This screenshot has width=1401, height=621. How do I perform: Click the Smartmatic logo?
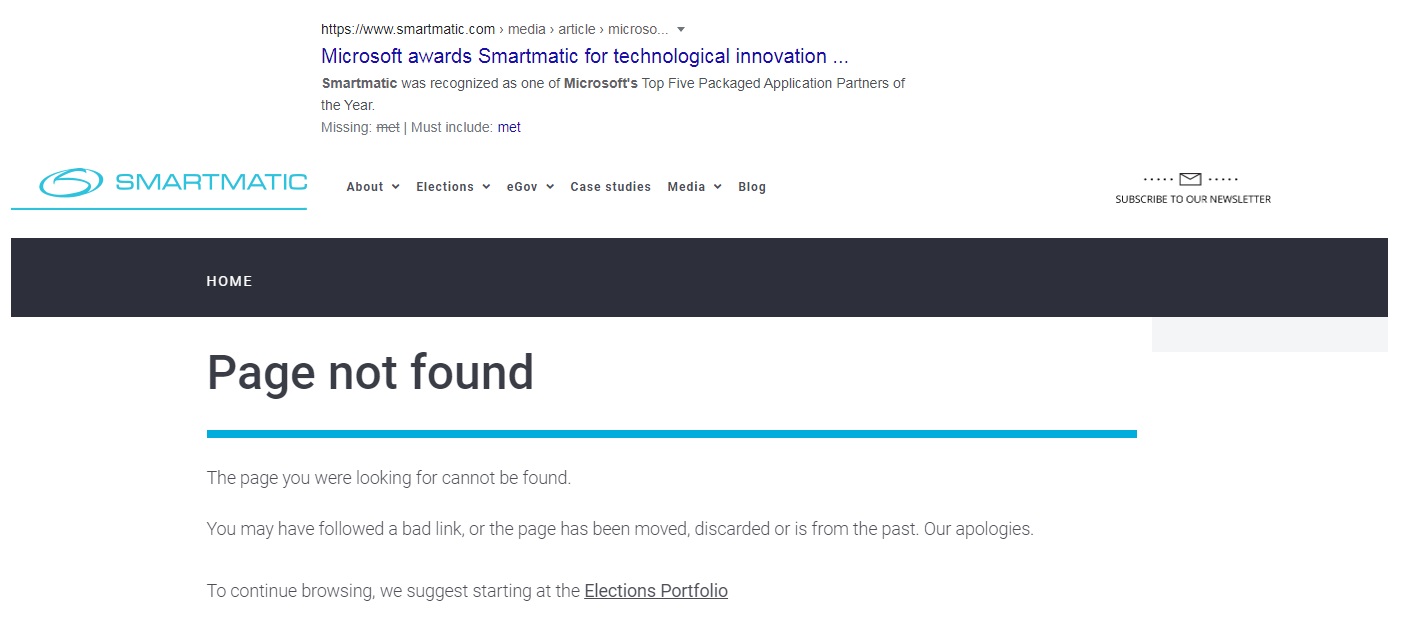coord(173,182)
